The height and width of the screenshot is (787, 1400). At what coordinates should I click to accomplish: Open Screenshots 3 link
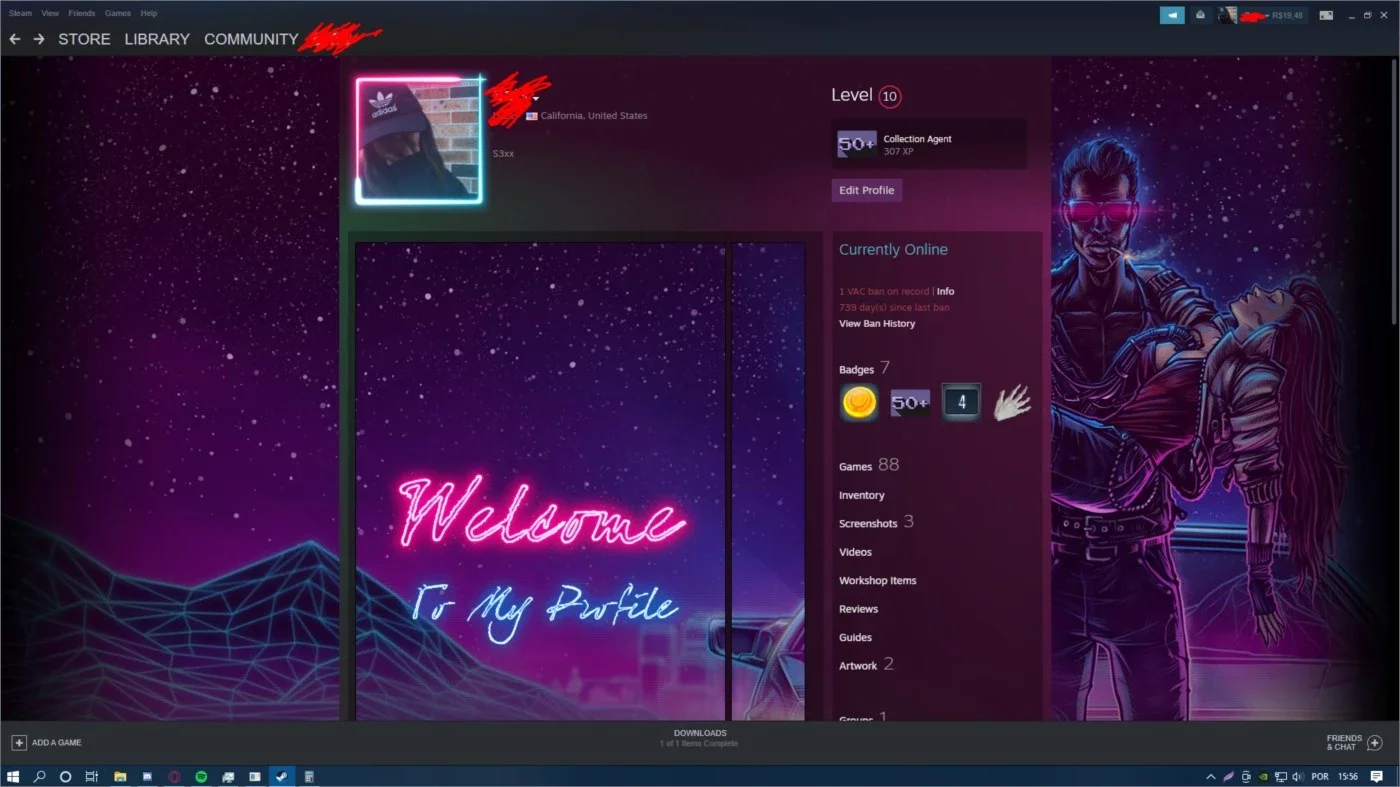(876, 522)
